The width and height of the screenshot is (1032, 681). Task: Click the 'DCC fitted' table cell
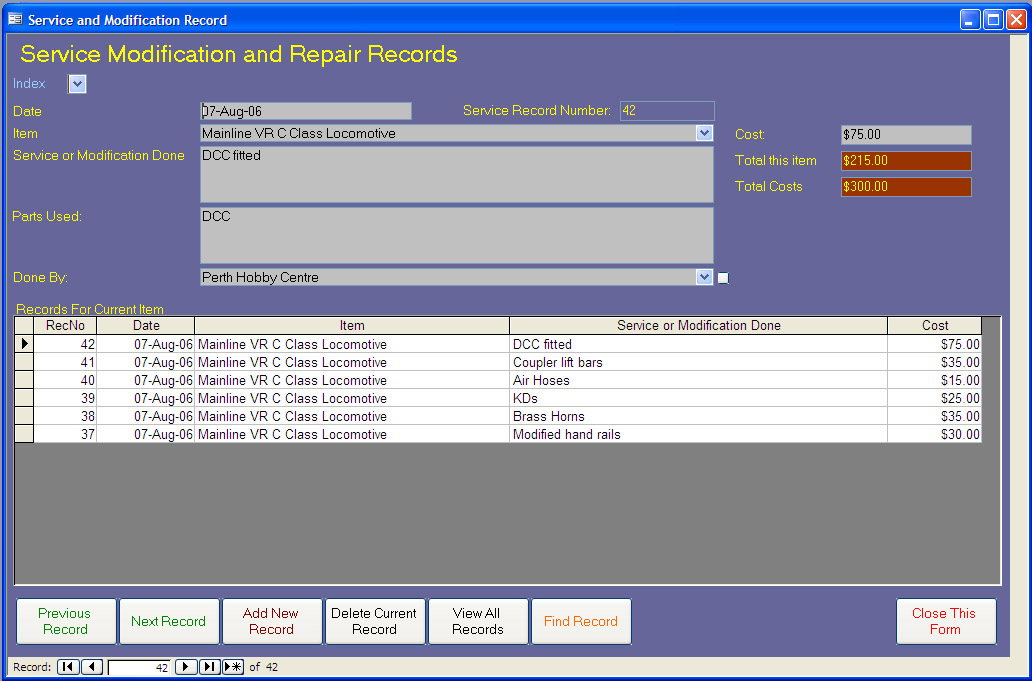pos(698,343)
